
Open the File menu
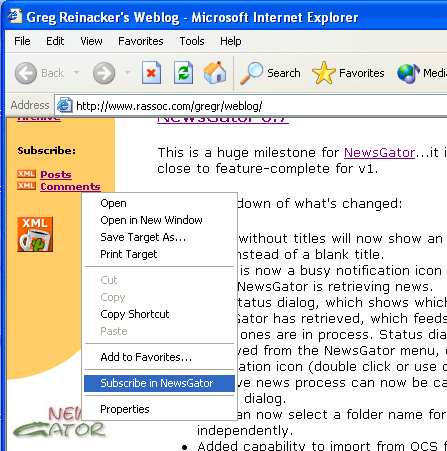pos(22,41)
